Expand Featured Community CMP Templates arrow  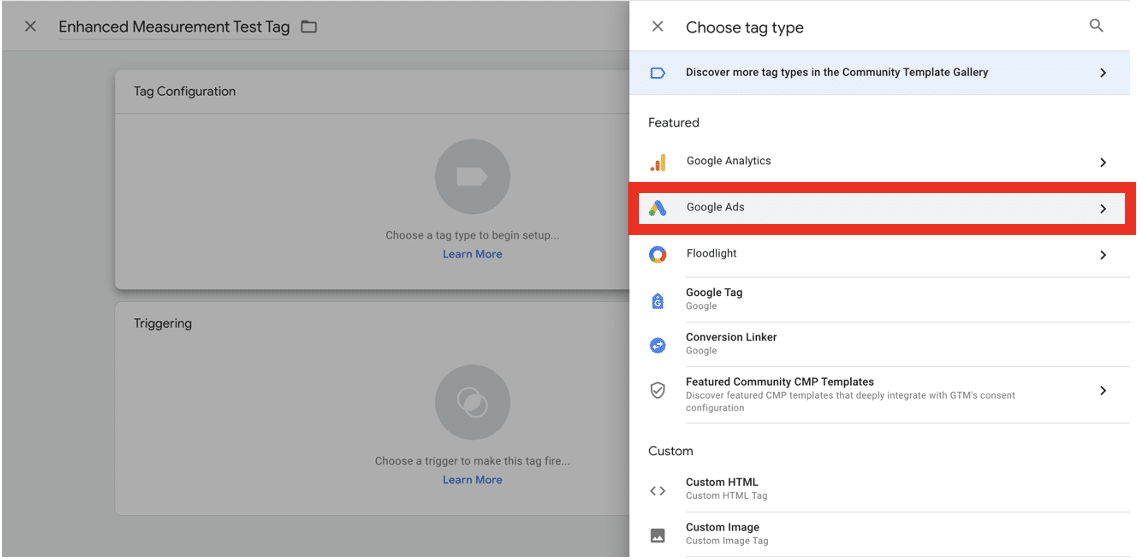pyautogui.click(x=1103, y=391)
